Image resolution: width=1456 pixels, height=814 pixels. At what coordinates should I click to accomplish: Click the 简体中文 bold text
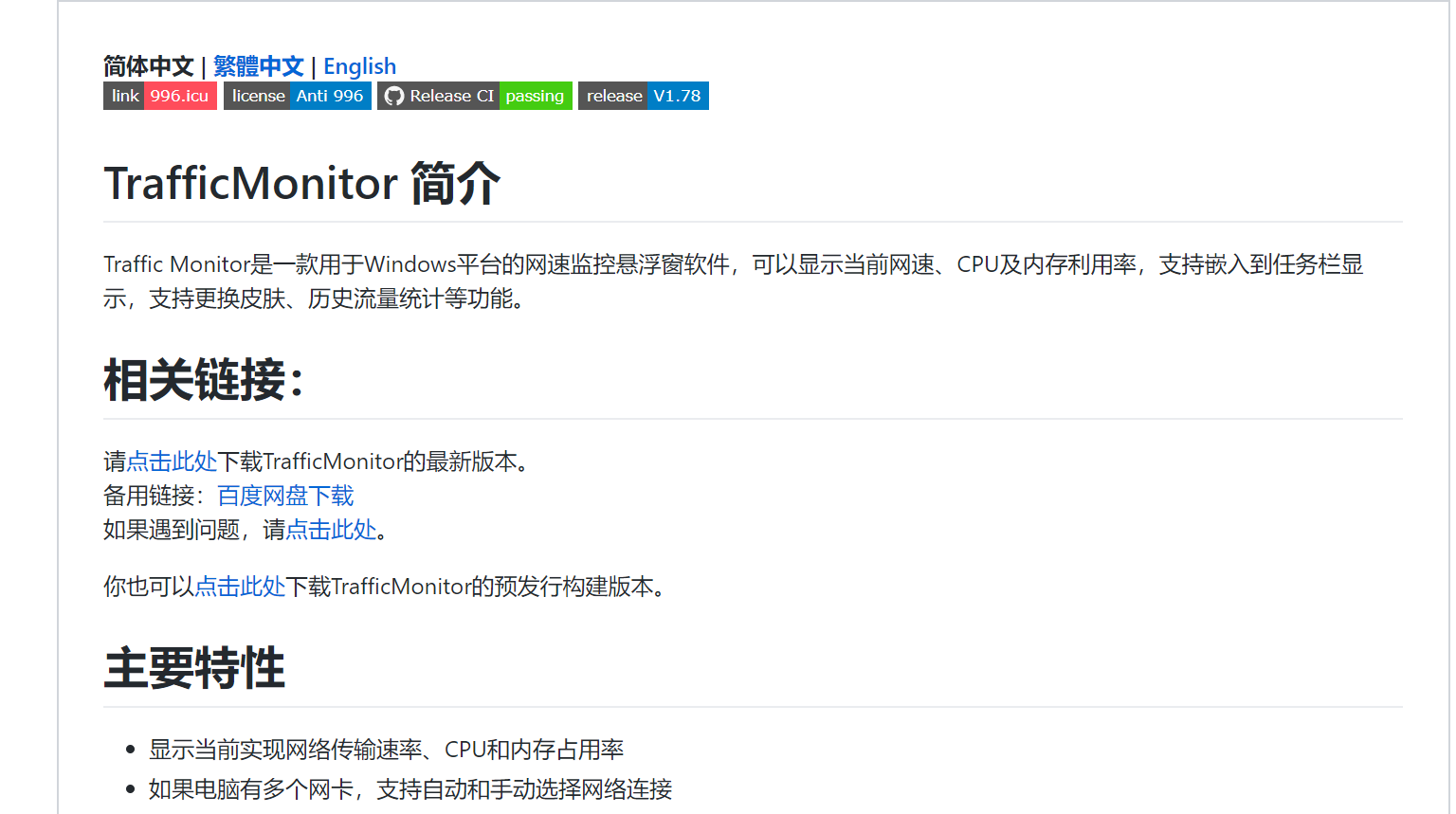(x=149, y=66)
